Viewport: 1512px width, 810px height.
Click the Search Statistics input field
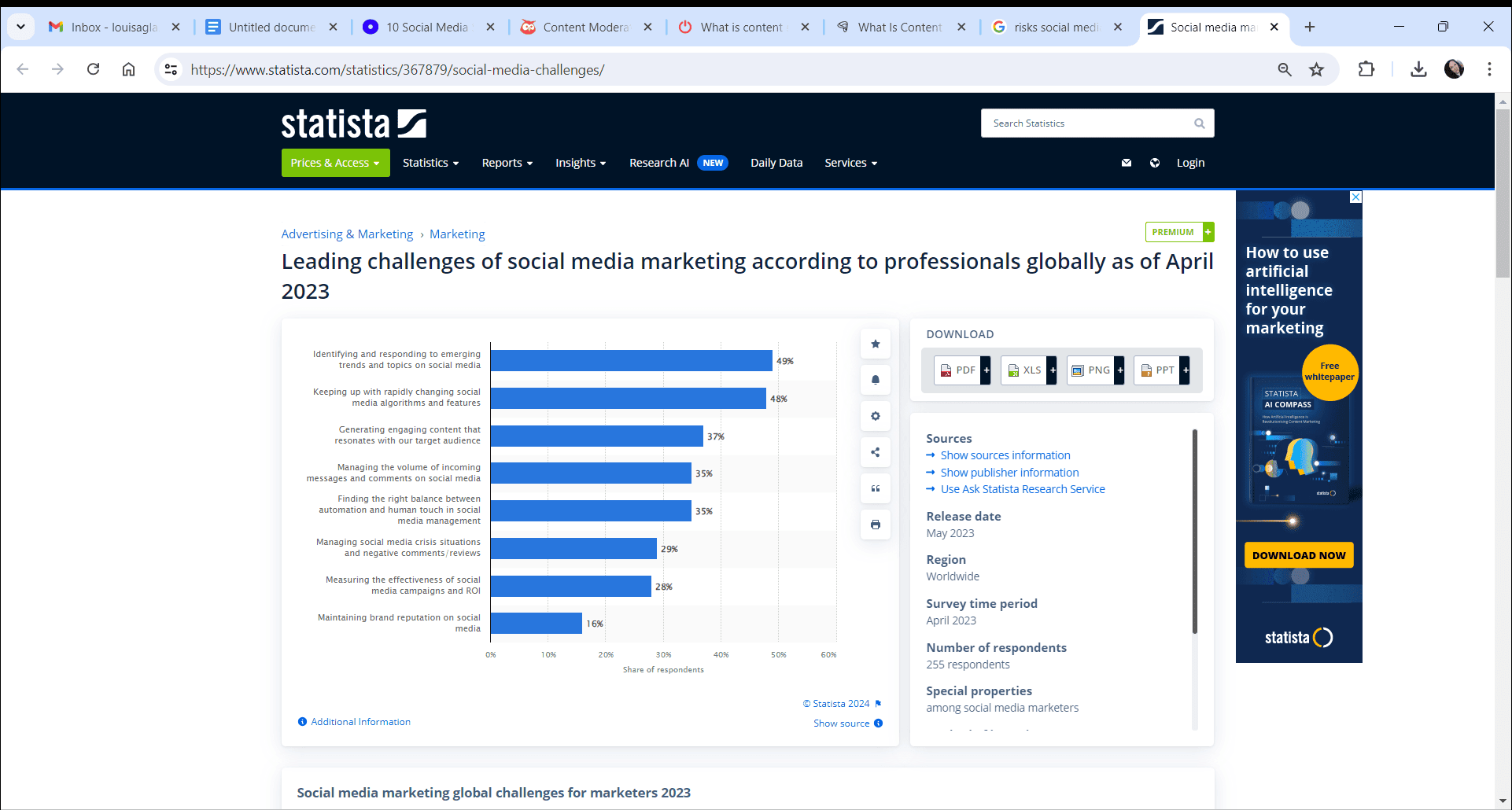point(1090,123)
